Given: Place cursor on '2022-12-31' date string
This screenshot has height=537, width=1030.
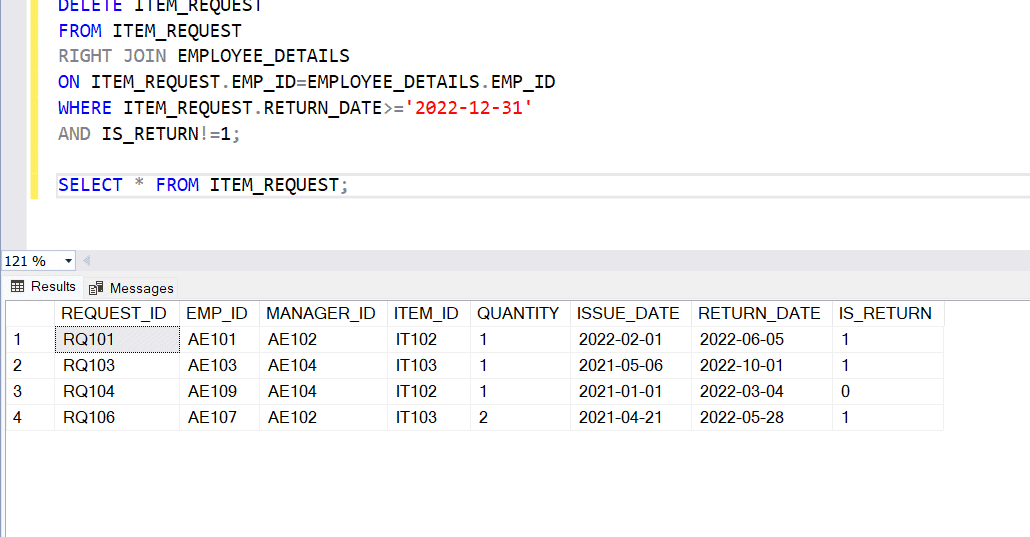Looking at the screenshot, I should point(468,108).
